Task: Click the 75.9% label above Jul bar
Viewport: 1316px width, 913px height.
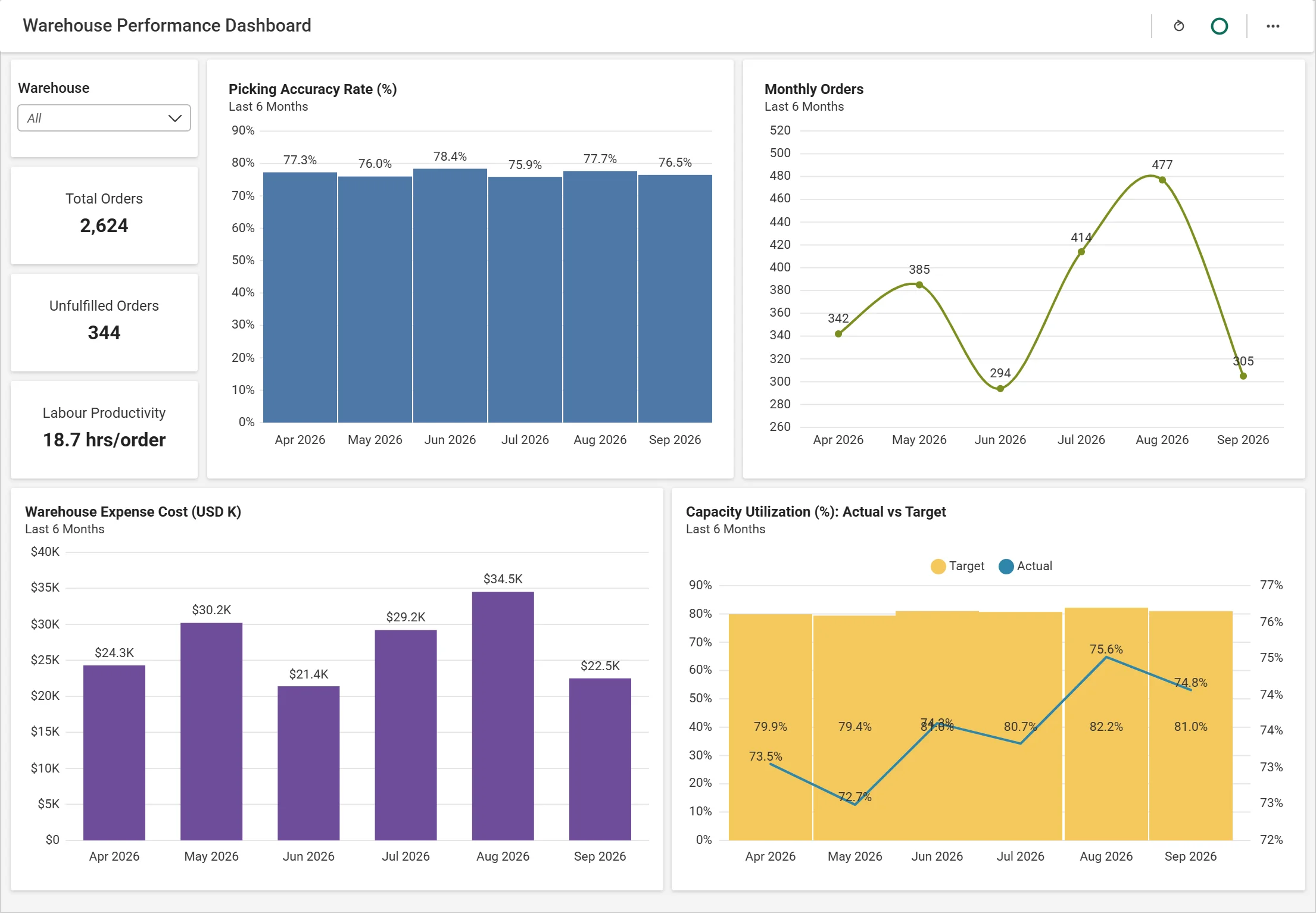Action: [525, 165]
